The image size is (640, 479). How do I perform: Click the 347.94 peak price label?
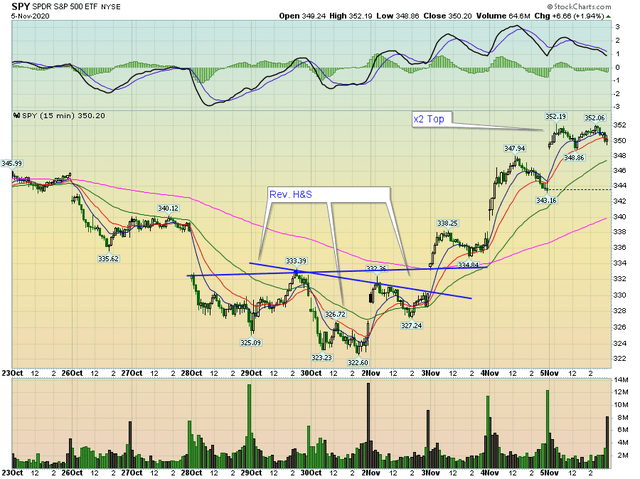(x=514, y=149)
